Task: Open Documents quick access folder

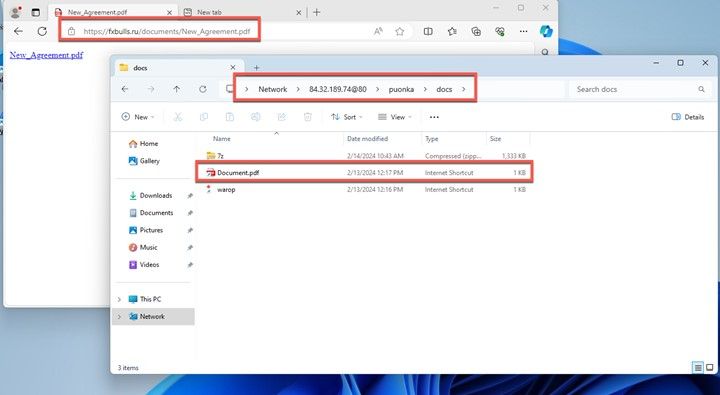Action: [151, 213]
